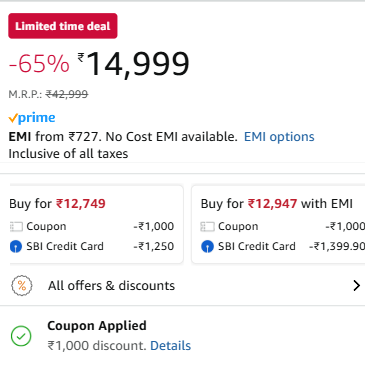Click coupon ticket icon in EMI card
The height and width of the screenshot is (366, 365).
[207, 227]
